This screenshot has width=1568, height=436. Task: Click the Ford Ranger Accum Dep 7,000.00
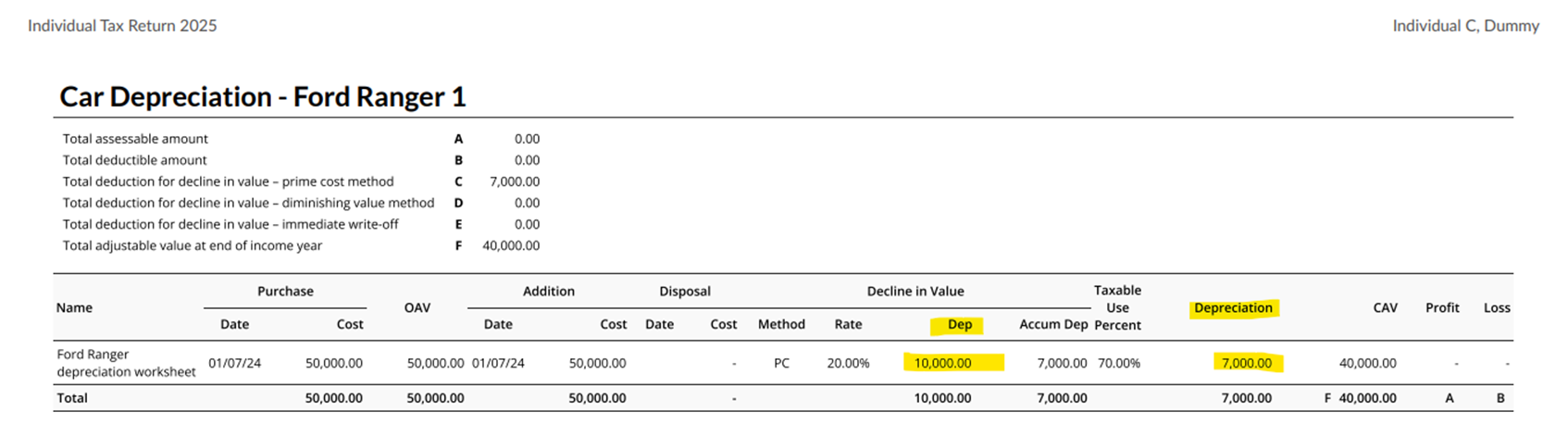[1062, 363]
